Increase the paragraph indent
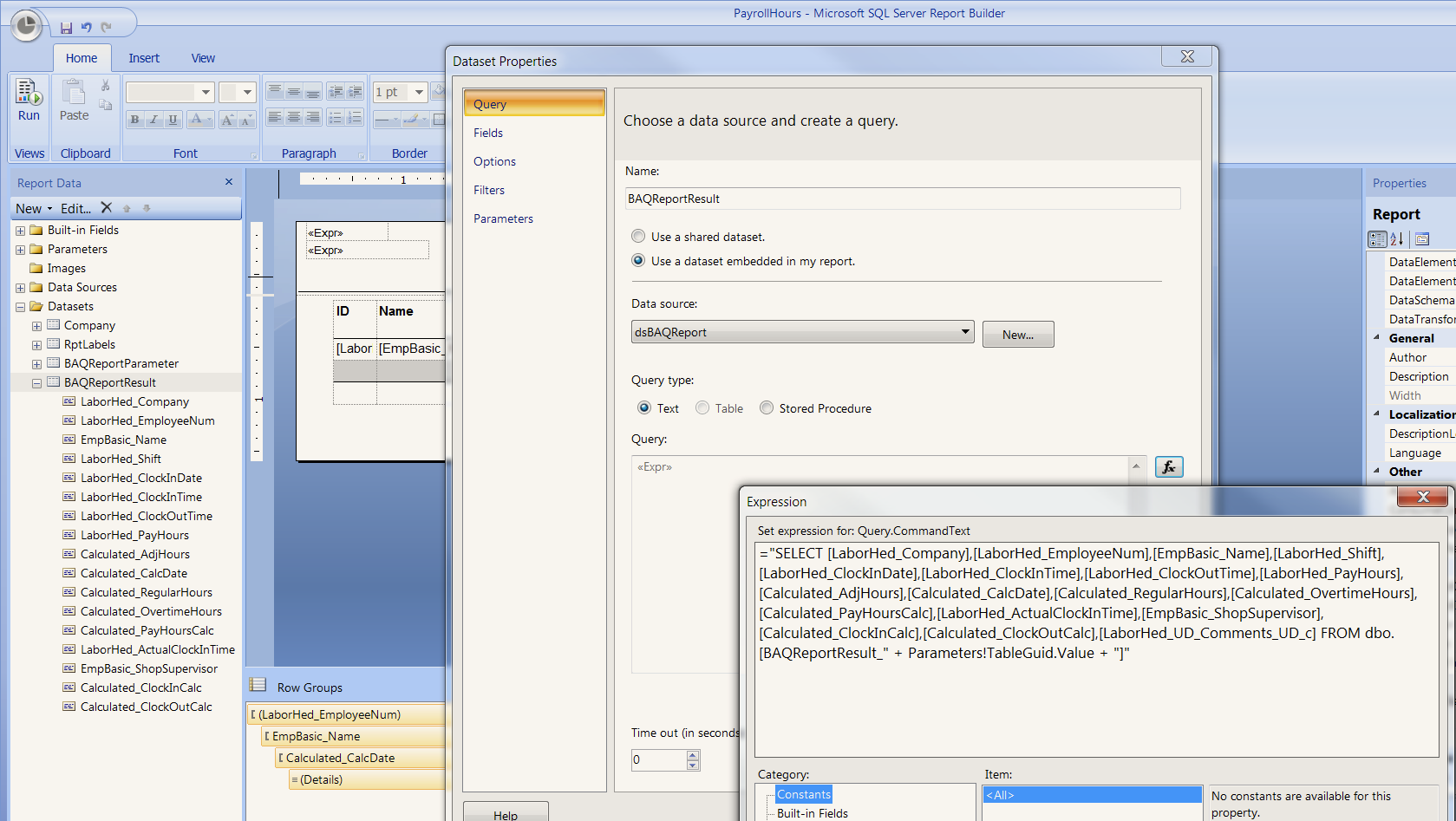 coord(355,91)
